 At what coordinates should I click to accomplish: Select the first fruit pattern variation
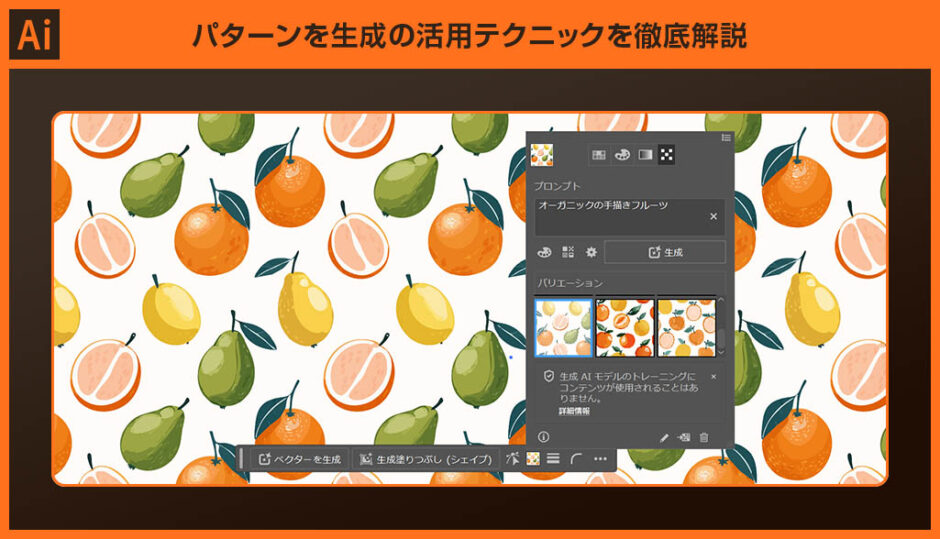(x=564, y=327)
